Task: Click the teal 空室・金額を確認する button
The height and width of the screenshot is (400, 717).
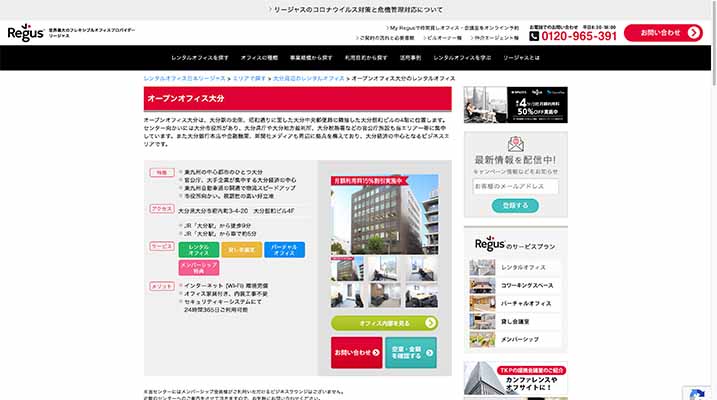Action: coord(411,353)
